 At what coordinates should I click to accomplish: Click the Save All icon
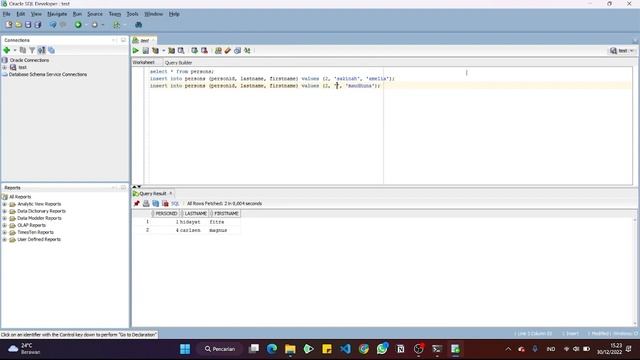(38, 24)
